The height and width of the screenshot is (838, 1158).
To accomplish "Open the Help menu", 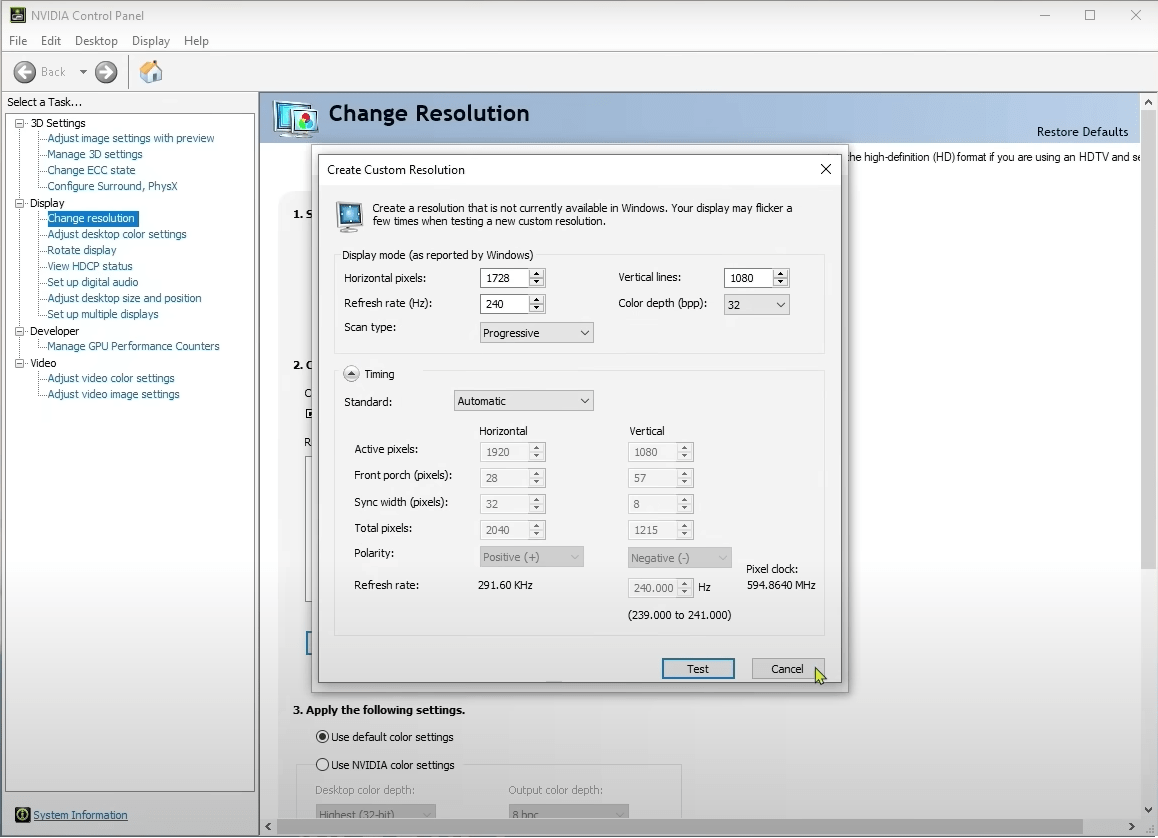I will (x=196, y=41).
